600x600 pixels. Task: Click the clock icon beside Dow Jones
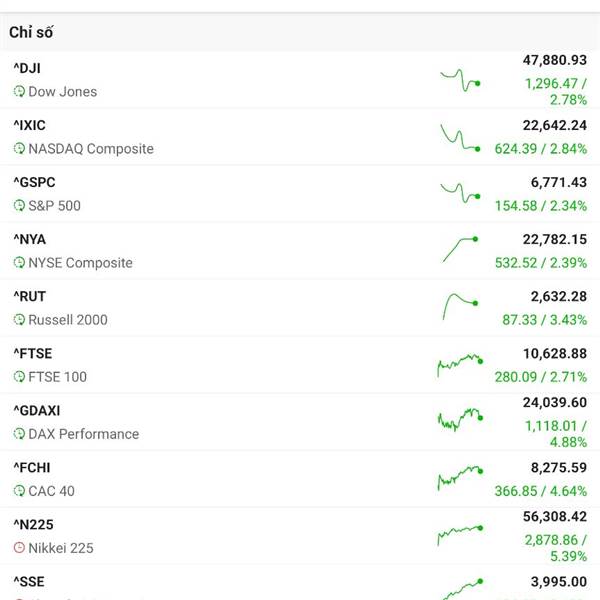coord(19,91)
